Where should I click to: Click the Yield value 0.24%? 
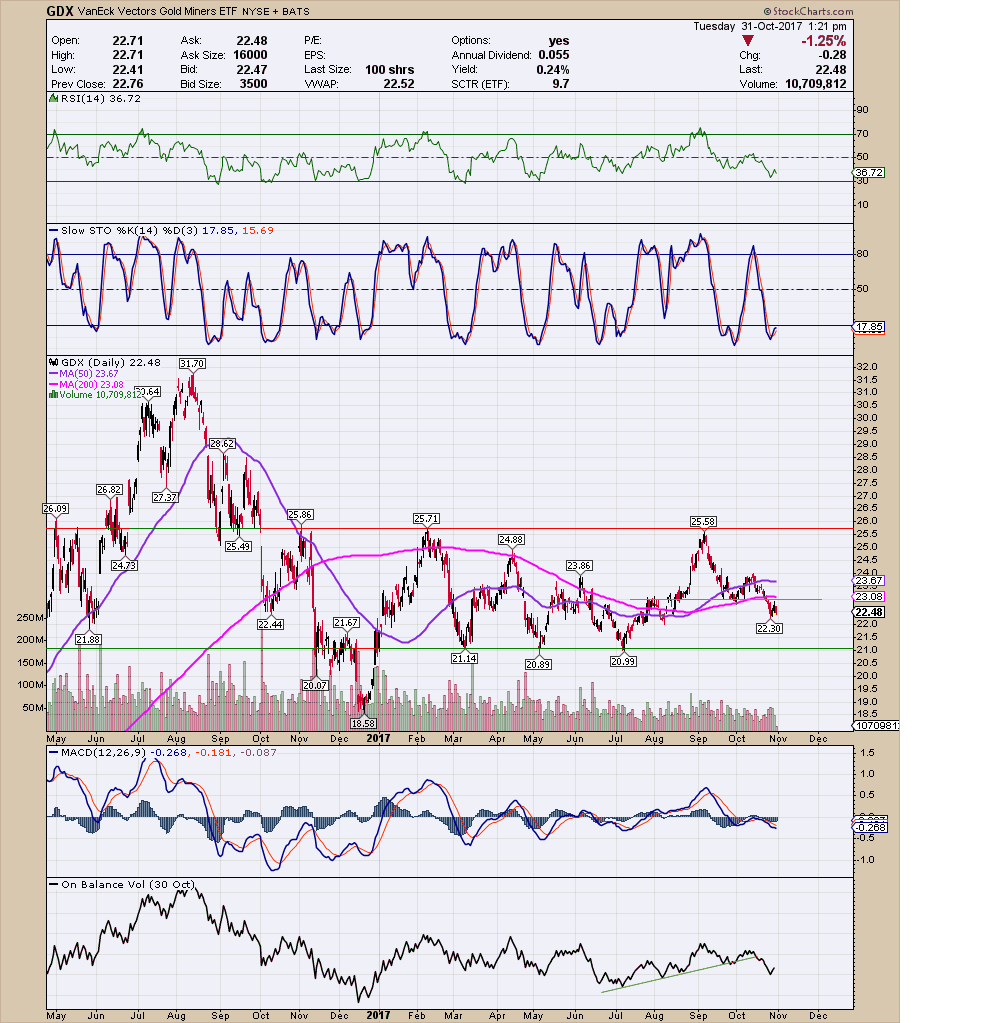tap(553, 70)
